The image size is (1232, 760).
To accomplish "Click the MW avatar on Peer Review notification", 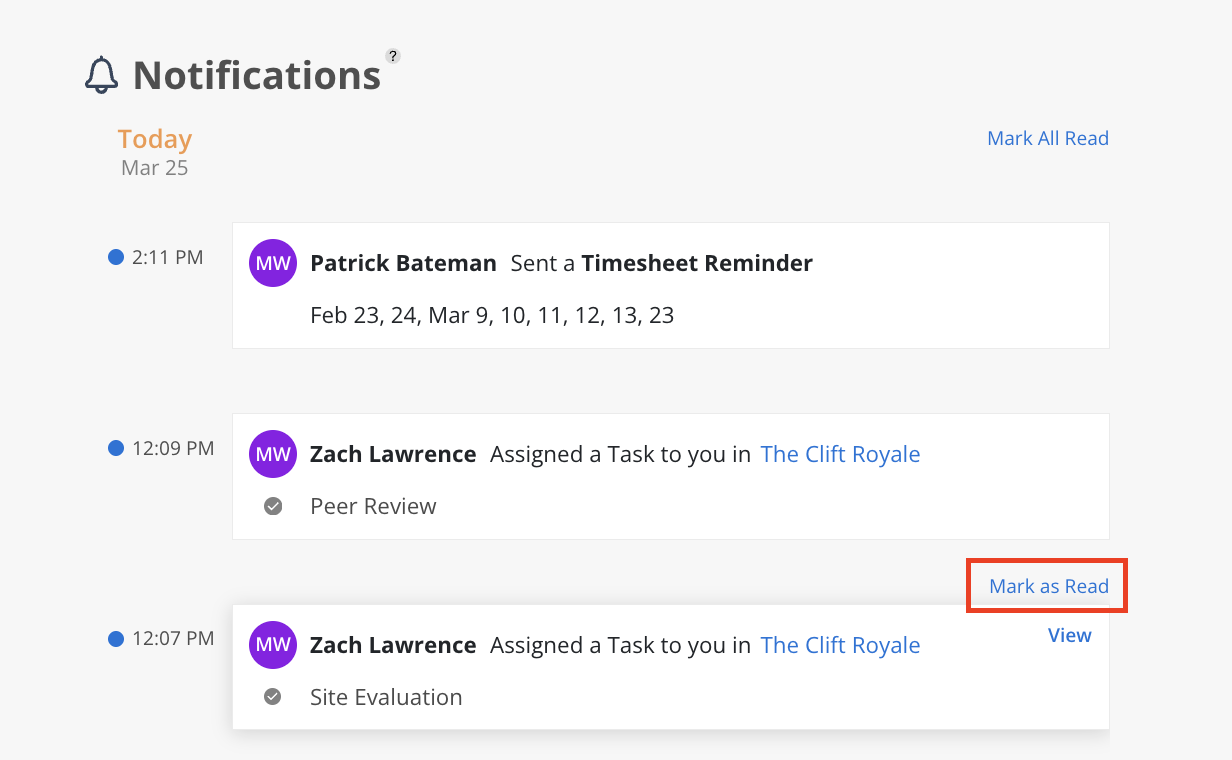I will pos(273,455).
